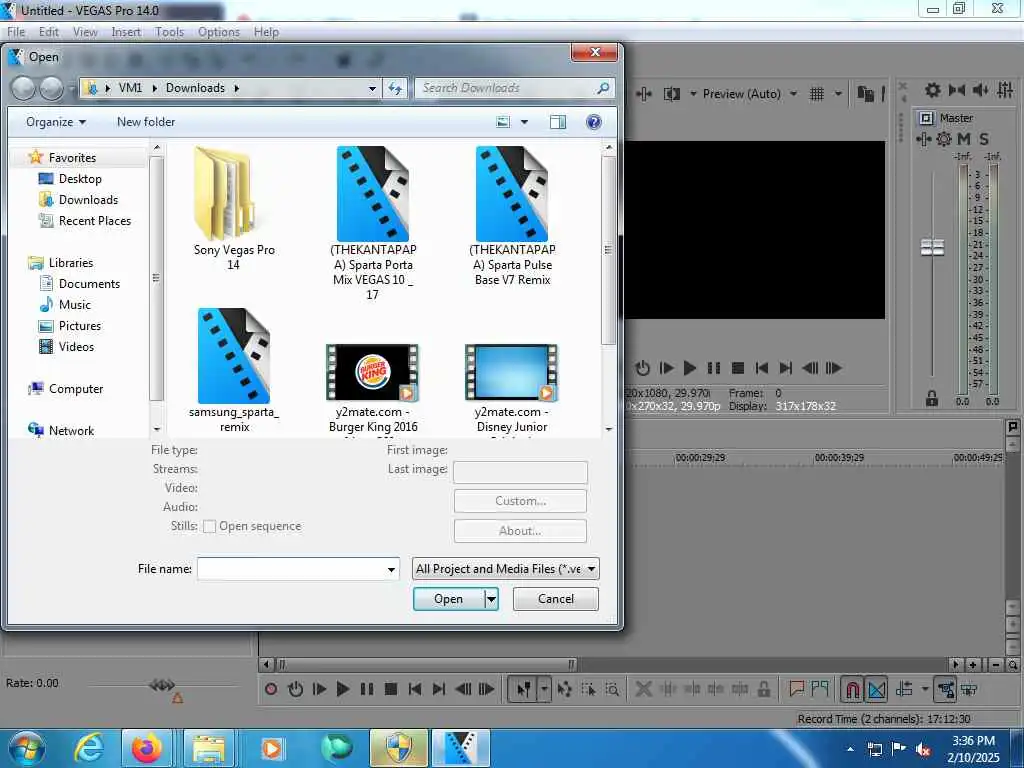Click Play in the video preview window

tap(690, 368)
